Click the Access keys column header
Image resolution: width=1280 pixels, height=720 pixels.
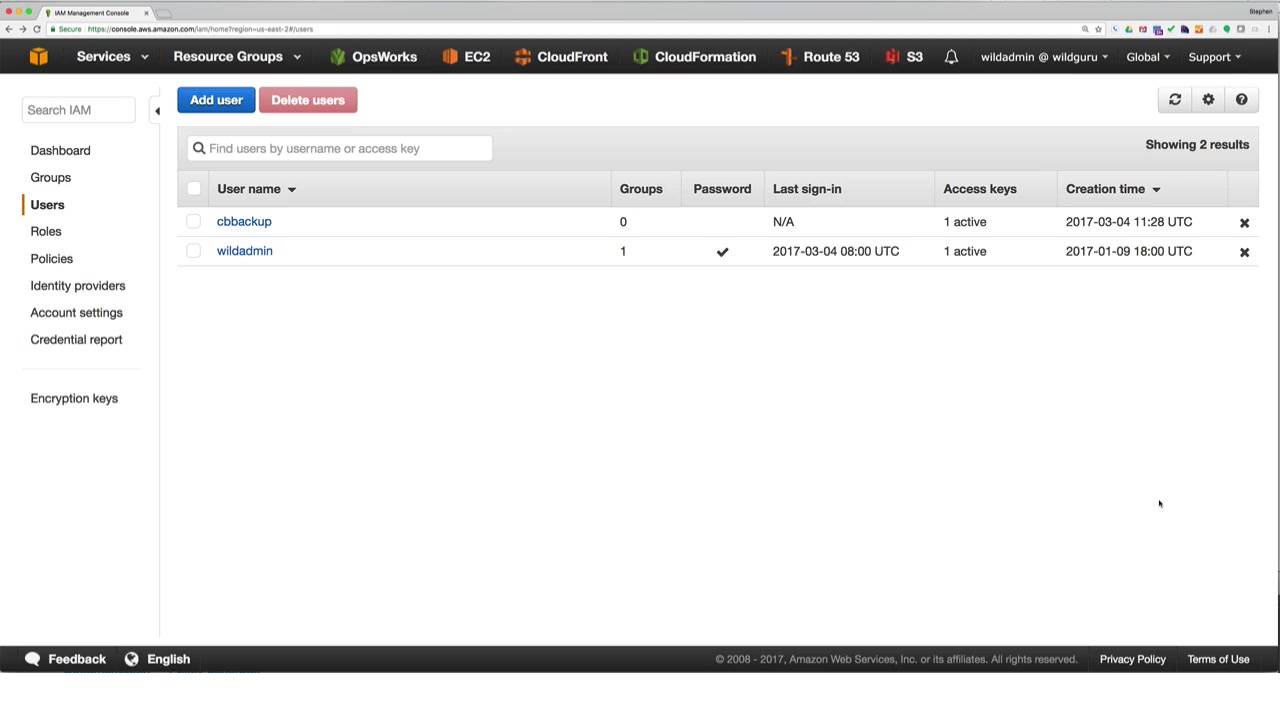pos(980,189)
